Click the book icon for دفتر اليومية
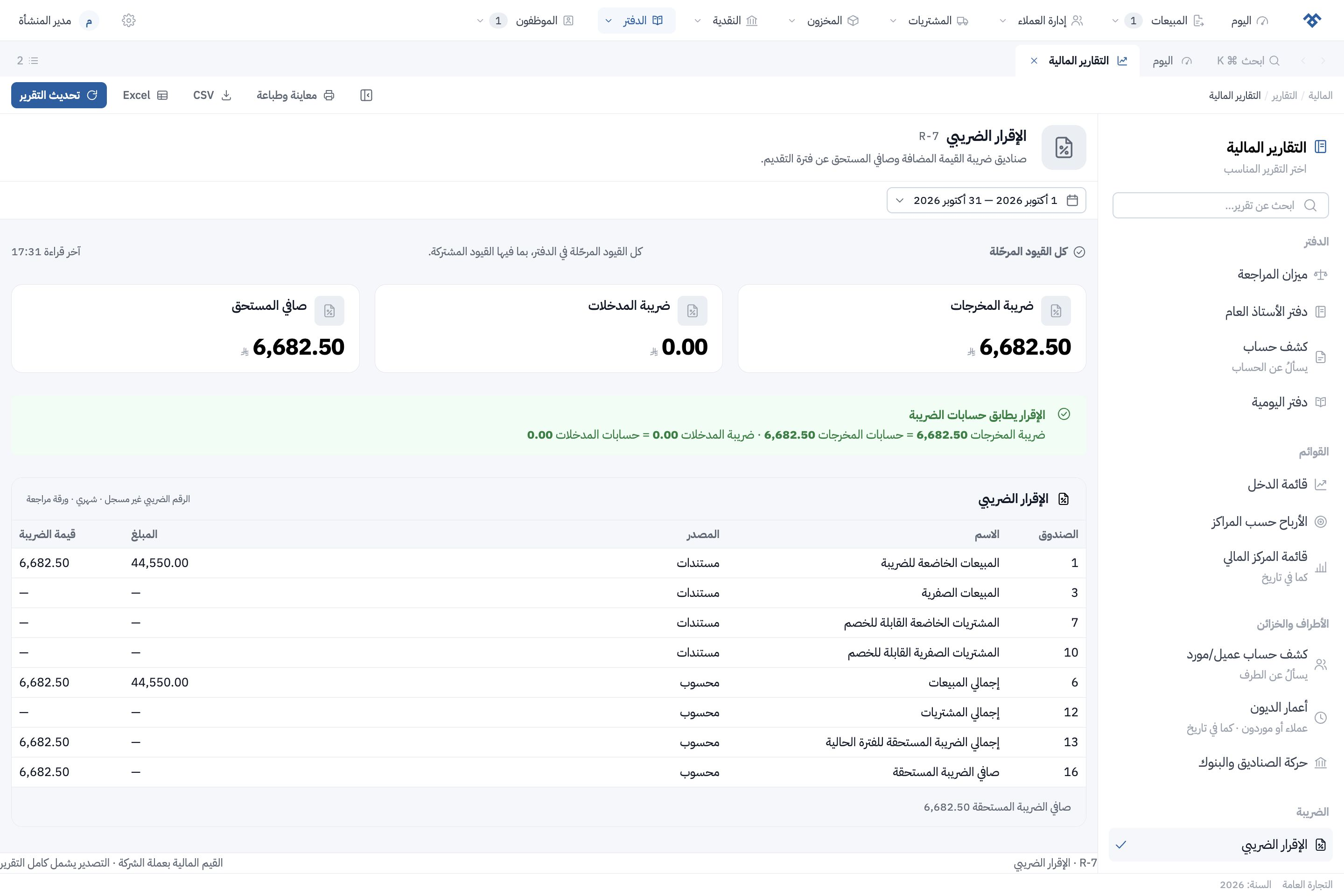 click(x=1320, y=402)
